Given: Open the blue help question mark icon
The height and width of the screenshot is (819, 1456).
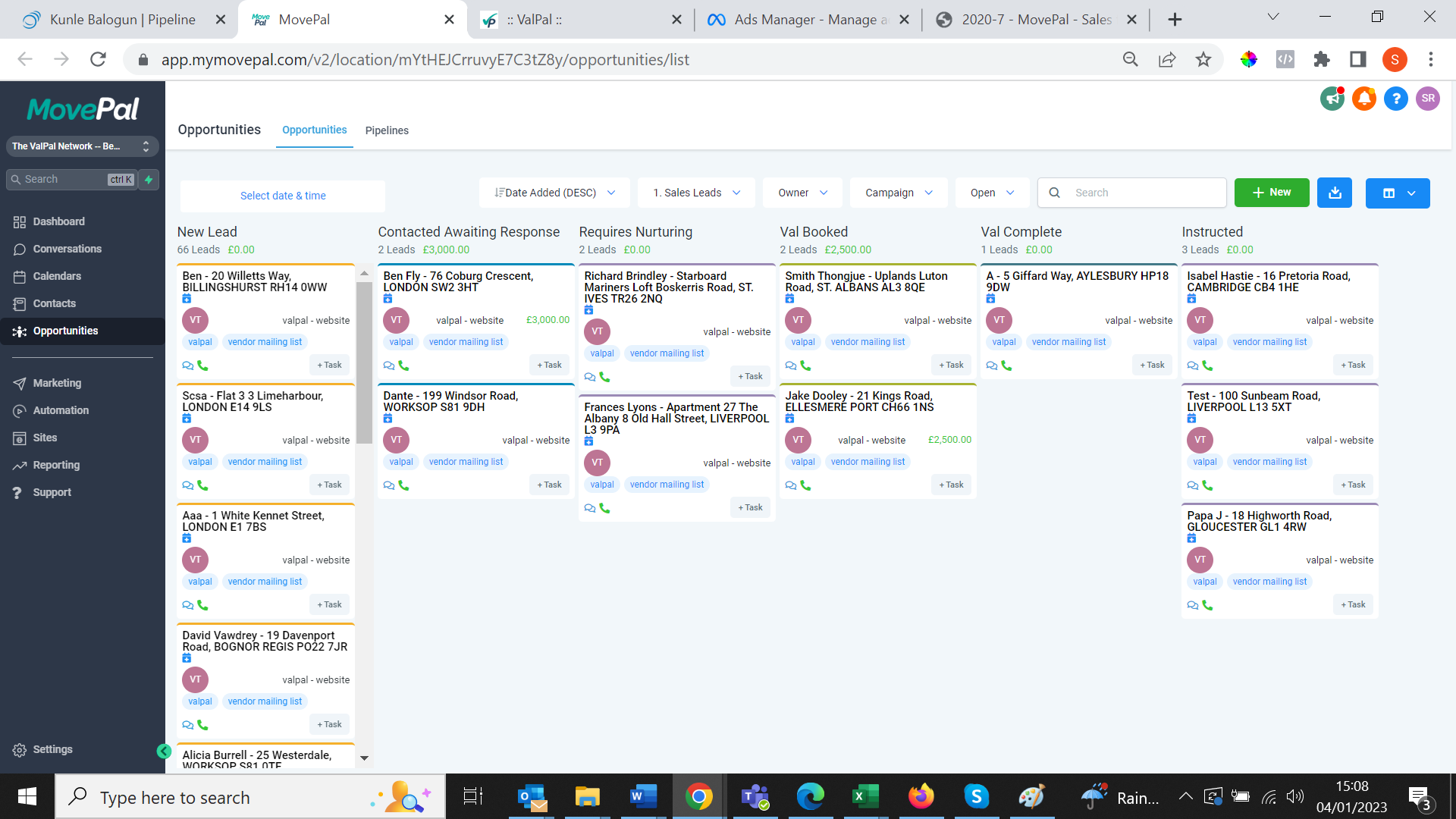Looking at the screenshot, I should [1396, 99].
